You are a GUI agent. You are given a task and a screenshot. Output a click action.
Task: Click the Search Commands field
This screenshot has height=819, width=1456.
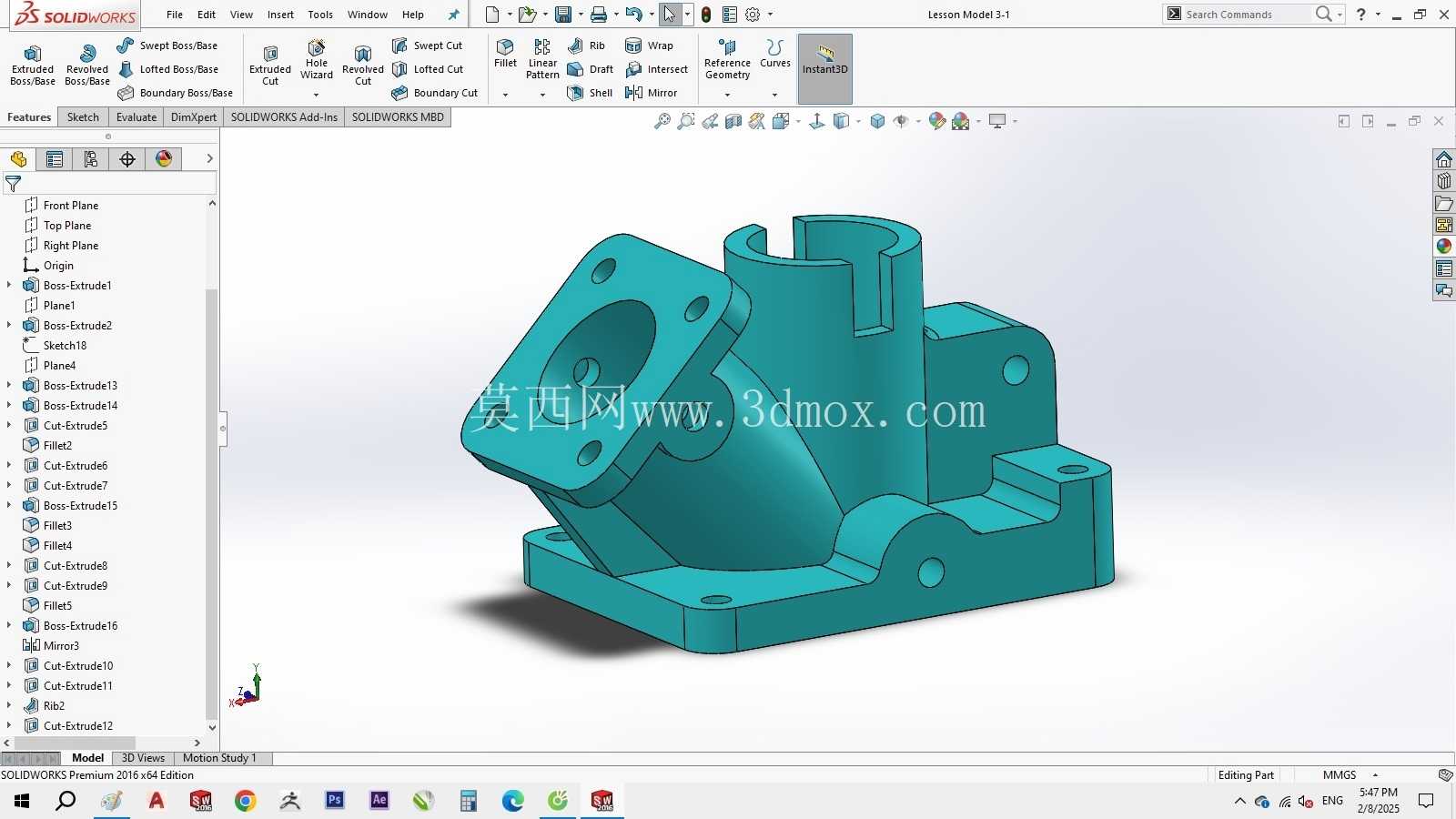[x=1248, y=15]
